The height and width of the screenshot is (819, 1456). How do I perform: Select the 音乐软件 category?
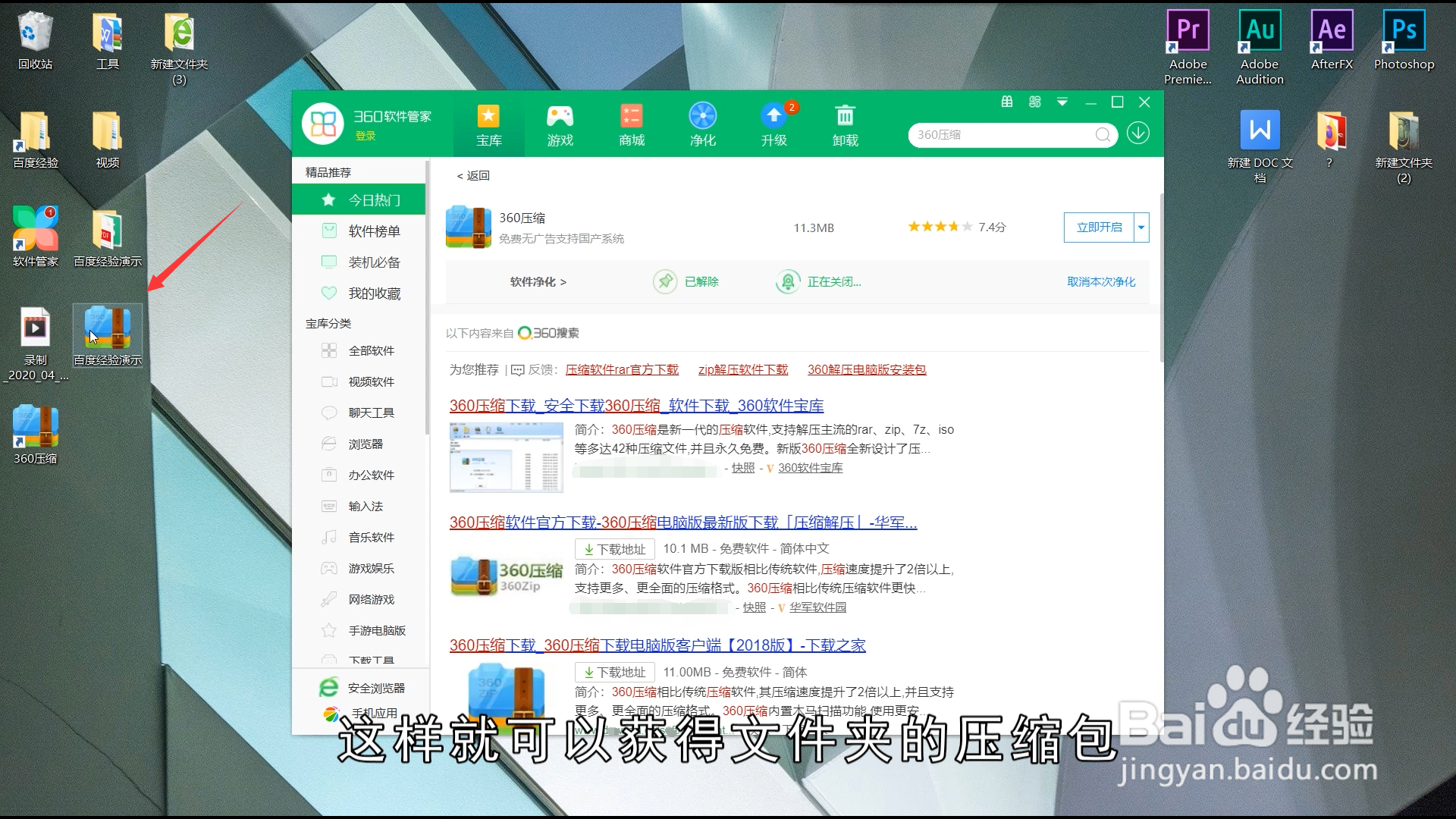(x=359, y=537)
